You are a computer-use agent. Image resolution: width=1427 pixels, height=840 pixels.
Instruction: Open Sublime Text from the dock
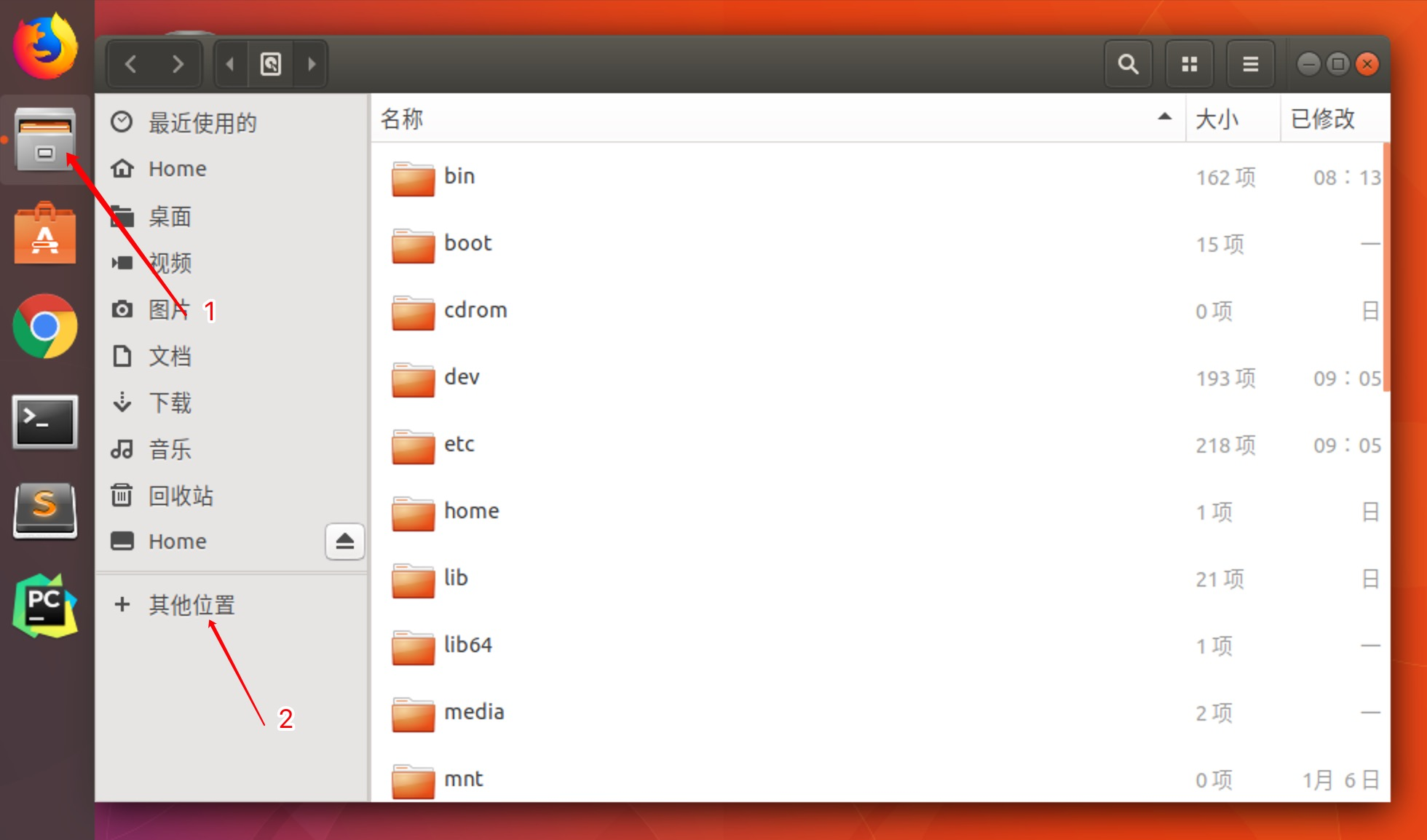[x=45, y=511]
